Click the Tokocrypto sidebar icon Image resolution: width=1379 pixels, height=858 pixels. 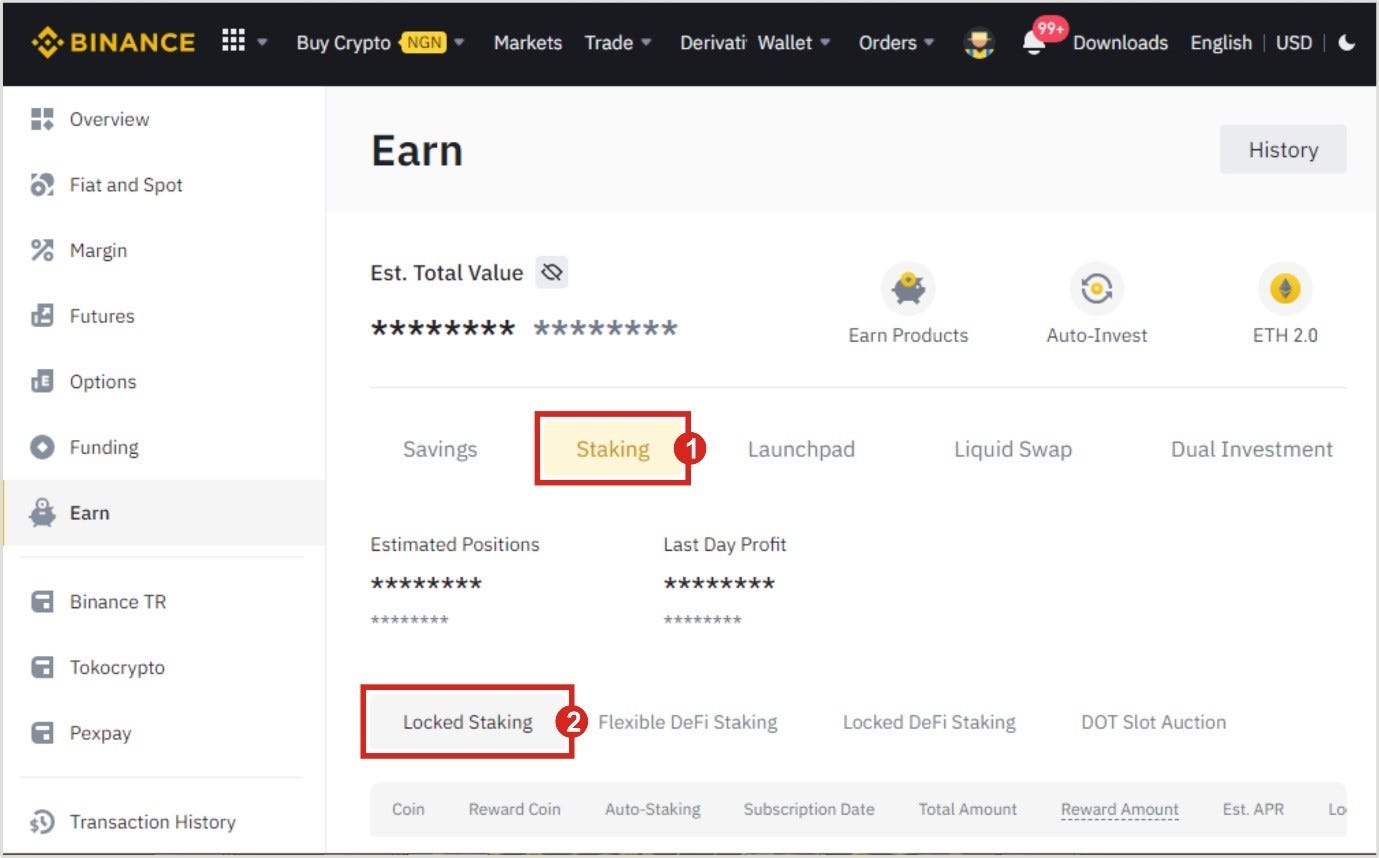coord(42,667)
